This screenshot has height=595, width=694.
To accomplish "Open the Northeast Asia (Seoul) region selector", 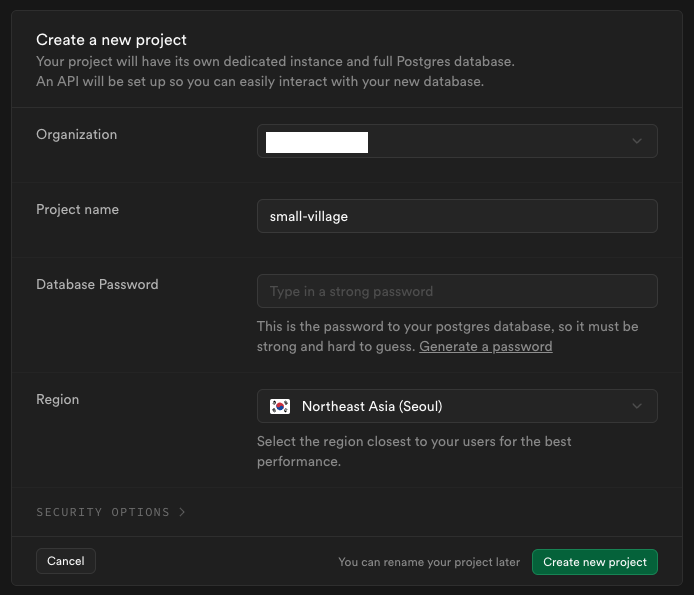I will click(x=457, y=406).
